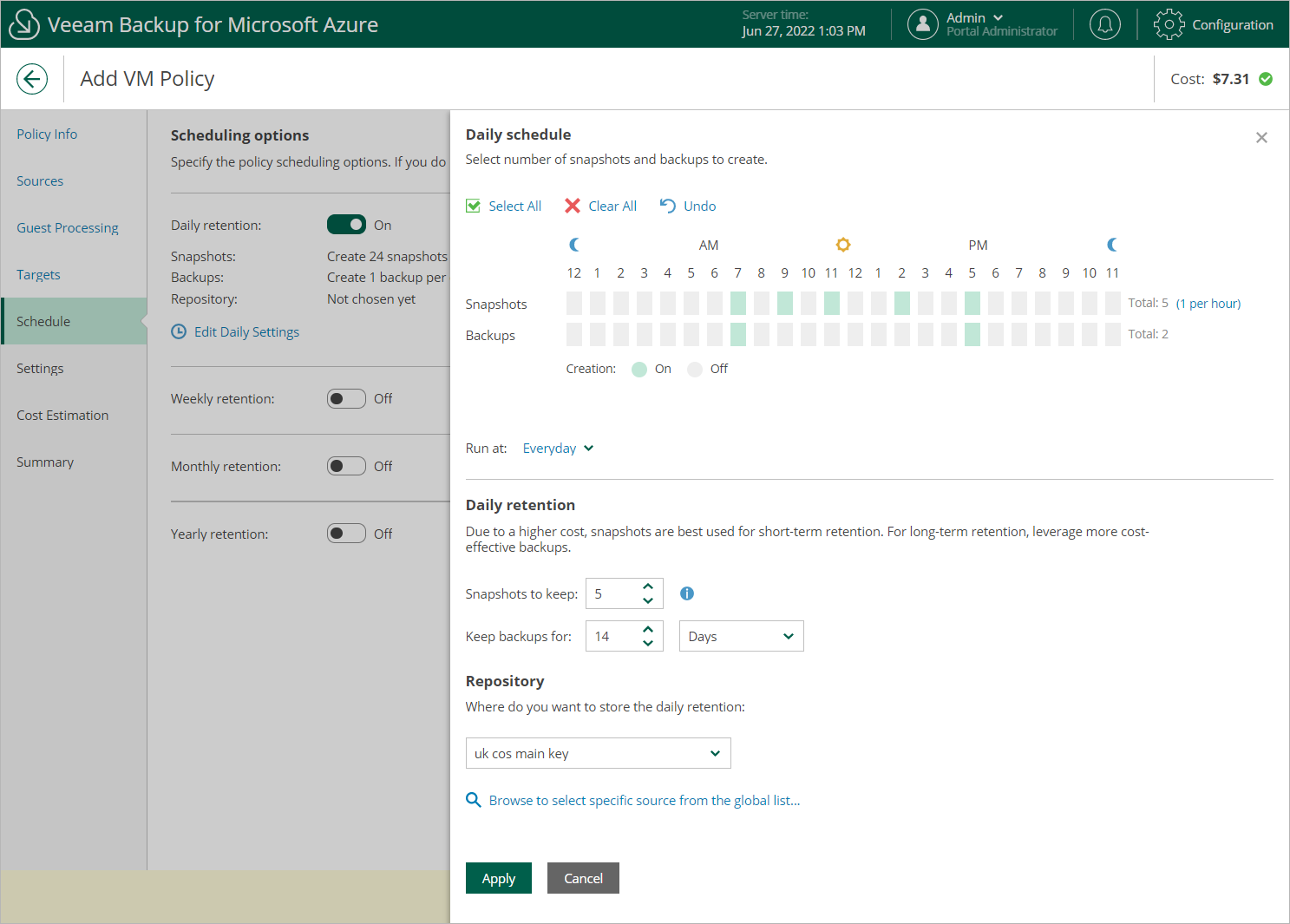This screenshot has width=1290, height=924.
Task: Enable the Monthly retention switch
Action: pyautogui.click(x=346, y=466)
